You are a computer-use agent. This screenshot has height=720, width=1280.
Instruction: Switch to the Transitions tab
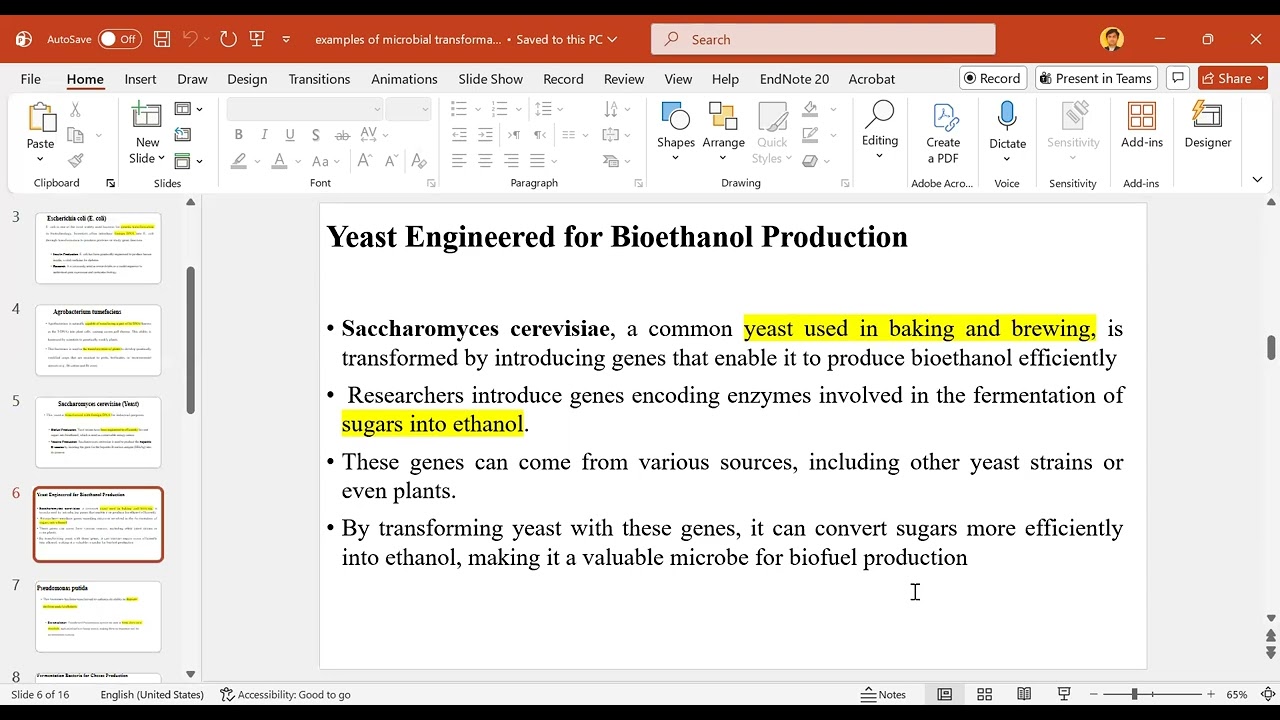(x=319, y=79)
